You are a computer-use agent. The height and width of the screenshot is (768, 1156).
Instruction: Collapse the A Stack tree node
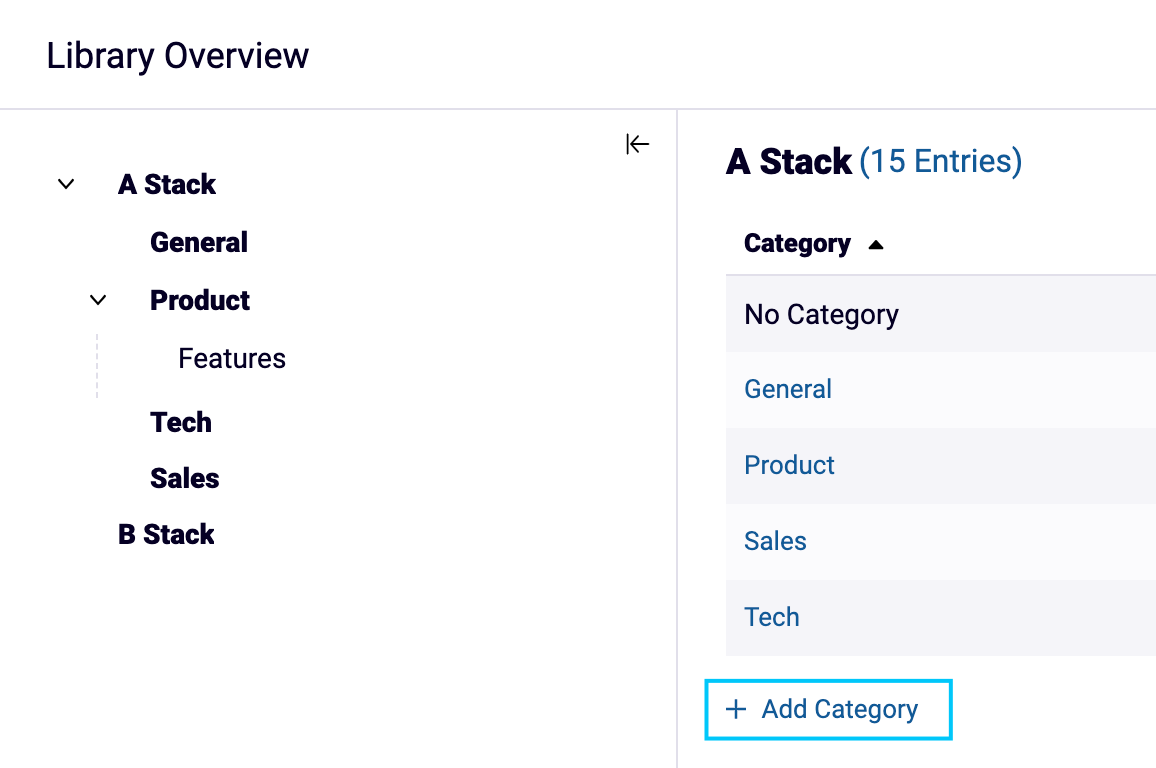click(66, 184)
